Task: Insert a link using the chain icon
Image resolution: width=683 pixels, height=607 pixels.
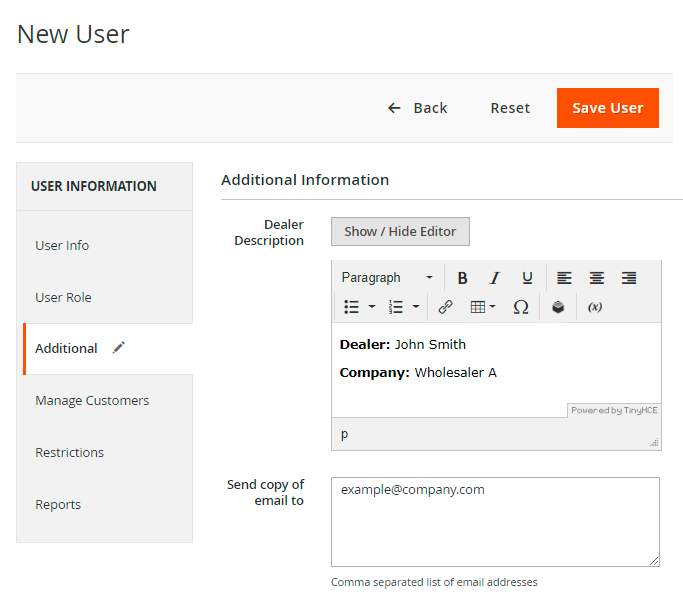Action: 446,307
